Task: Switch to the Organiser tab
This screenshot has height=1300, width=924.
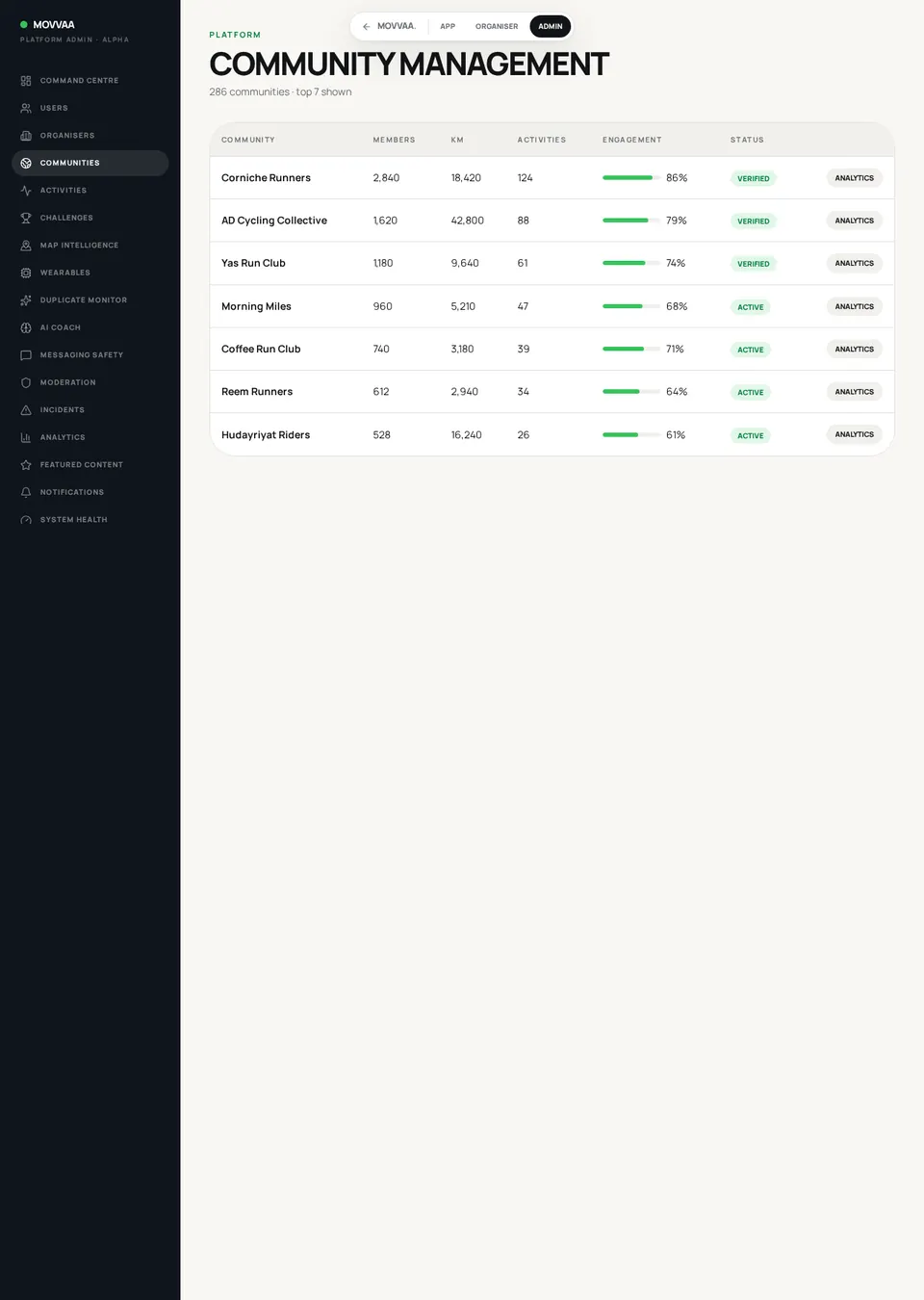Action: (x=497, y=26)
